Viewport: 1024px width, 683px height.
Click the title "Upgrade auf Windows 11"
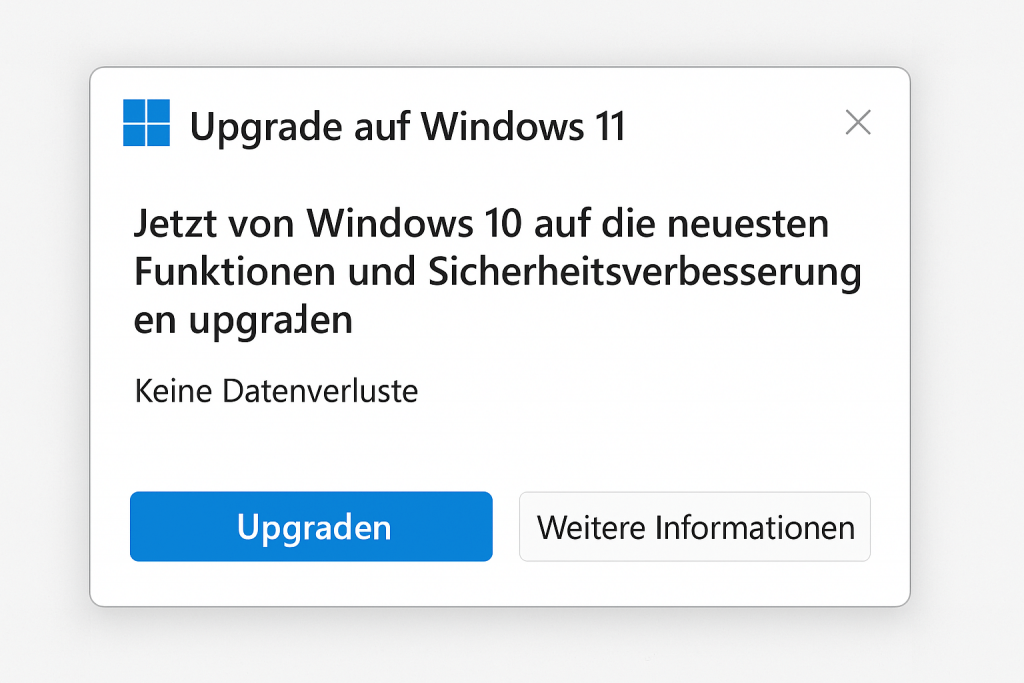click(407, 128)
